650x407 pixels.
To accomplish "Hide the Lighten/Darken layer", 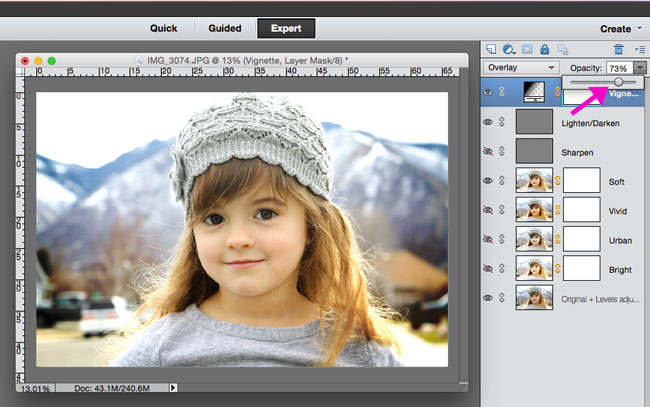I will 488,122.
